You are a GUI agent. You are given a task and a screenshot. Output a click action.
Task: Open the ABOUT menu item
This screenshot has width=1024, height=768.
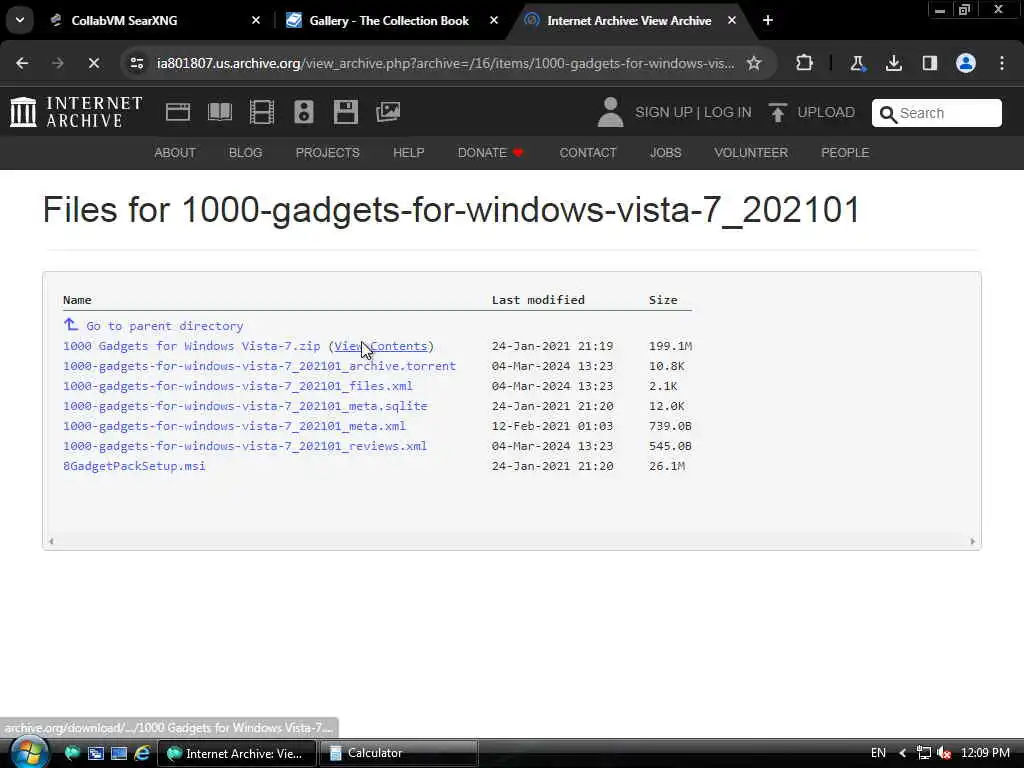click(175, 153)
